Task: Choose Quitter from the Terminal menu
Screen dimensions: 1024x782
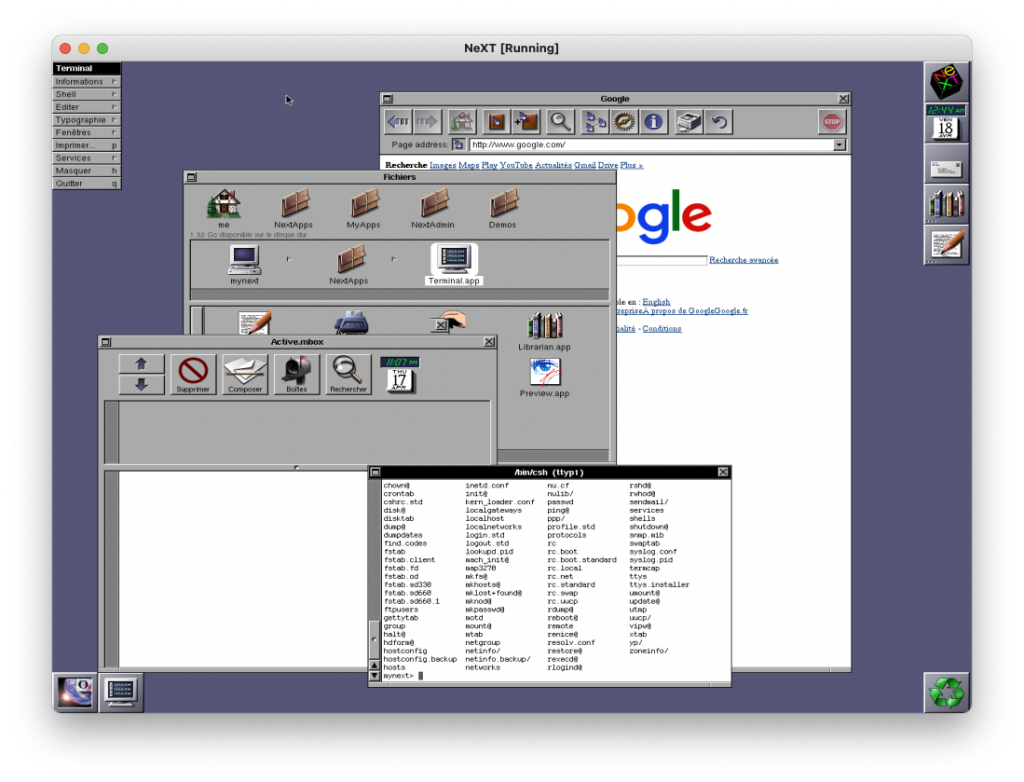Action: click(x=84, y=182)
